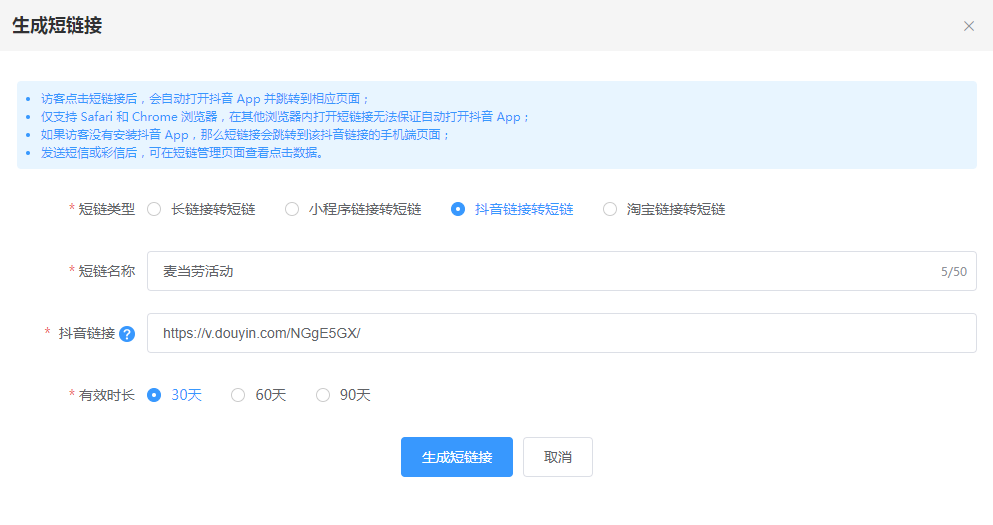The height and width of the screenshot is (525, 993).
Task: Select the 长链接转短链 radio option
Action: click(154, 209)
